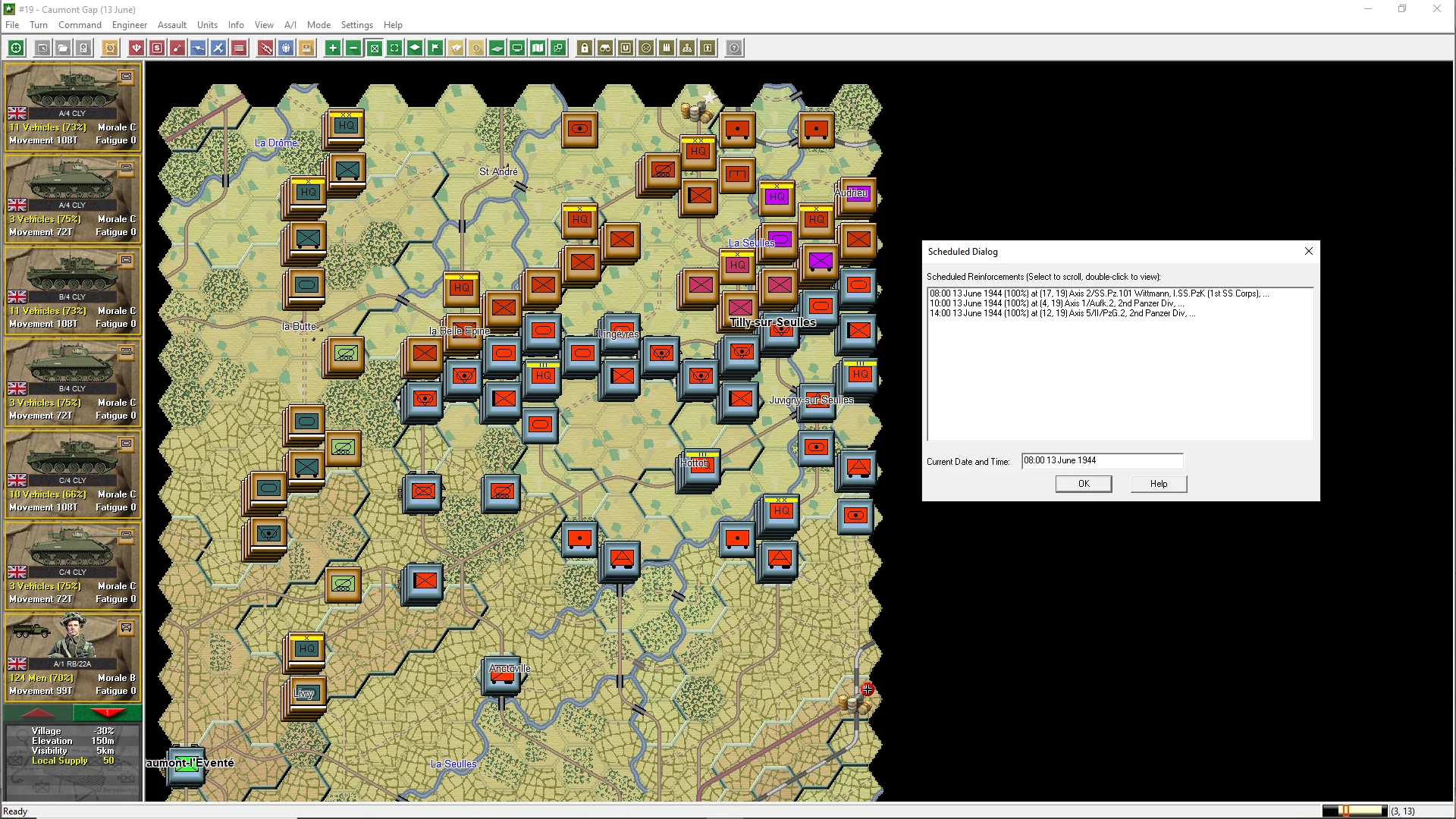Viewport: 1456px width, 819px height.
Task: Click the Tilly-sur-Seulles map label
Action: pyautogui.click(x=772, y=322)
